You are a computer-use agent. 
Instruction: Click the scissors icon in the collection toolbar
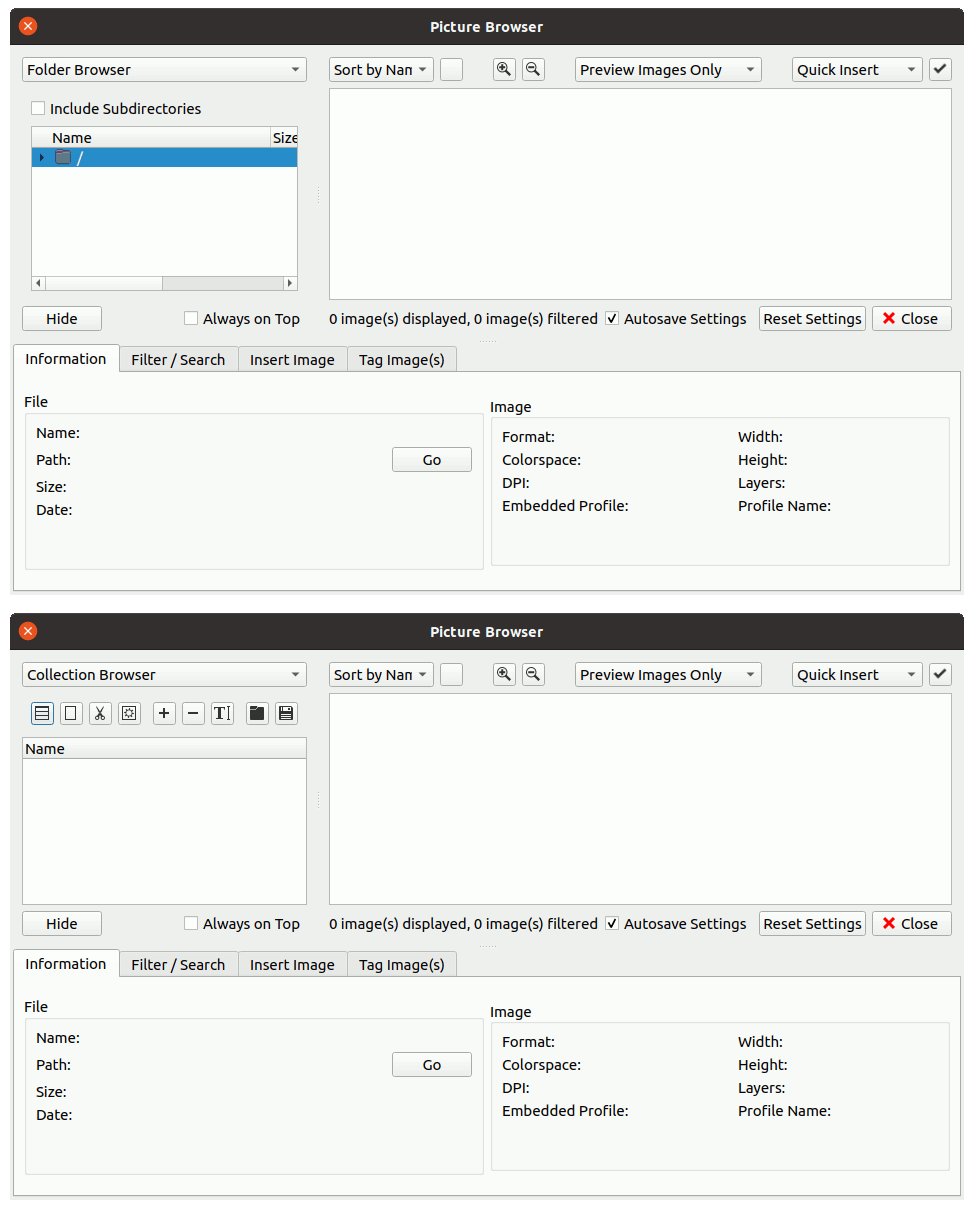coord(100,713)
